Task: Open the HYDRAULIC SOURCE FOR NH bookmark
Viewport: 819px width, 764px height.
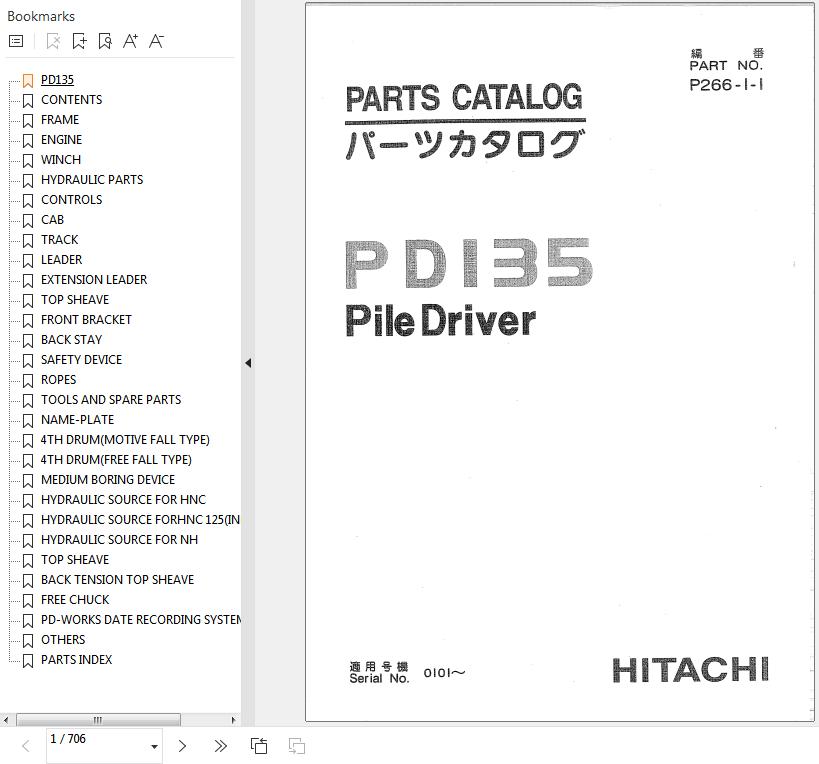Action: pos(120,540)
